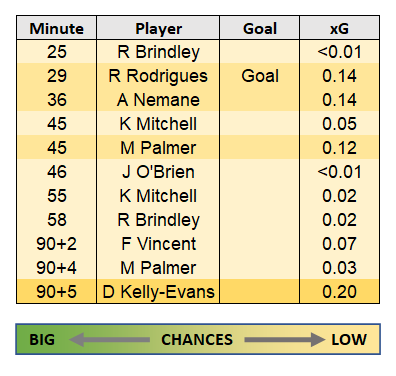Click the F Vincent player cell

[x=158, y=244]
